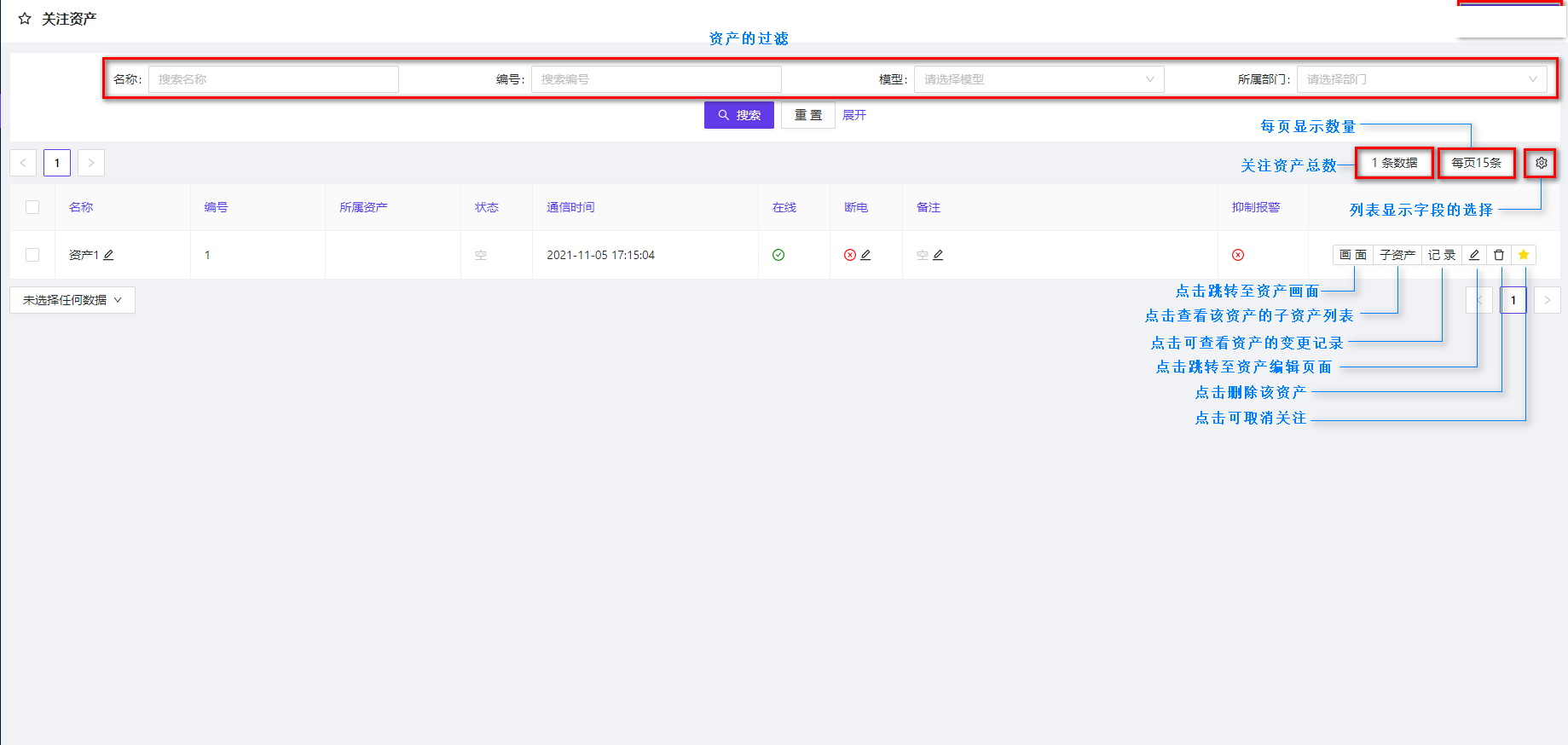Click the 通信时间 column header
Image resolution: width=1568 pixels, height=745 pixels.
click(570, 207)
